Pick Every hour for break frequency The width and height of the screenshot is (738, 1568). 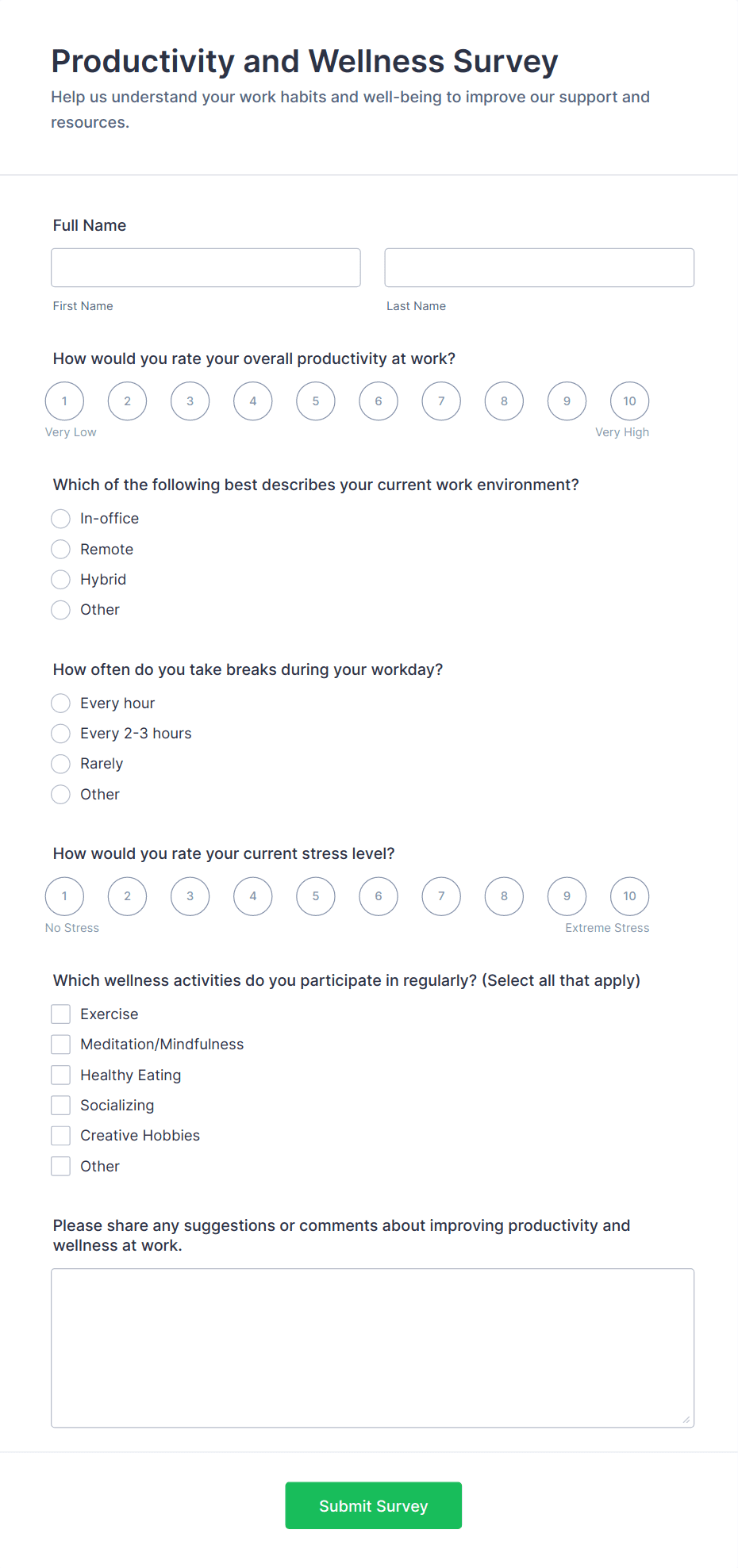pyautogui.click(x=60, y=703)
